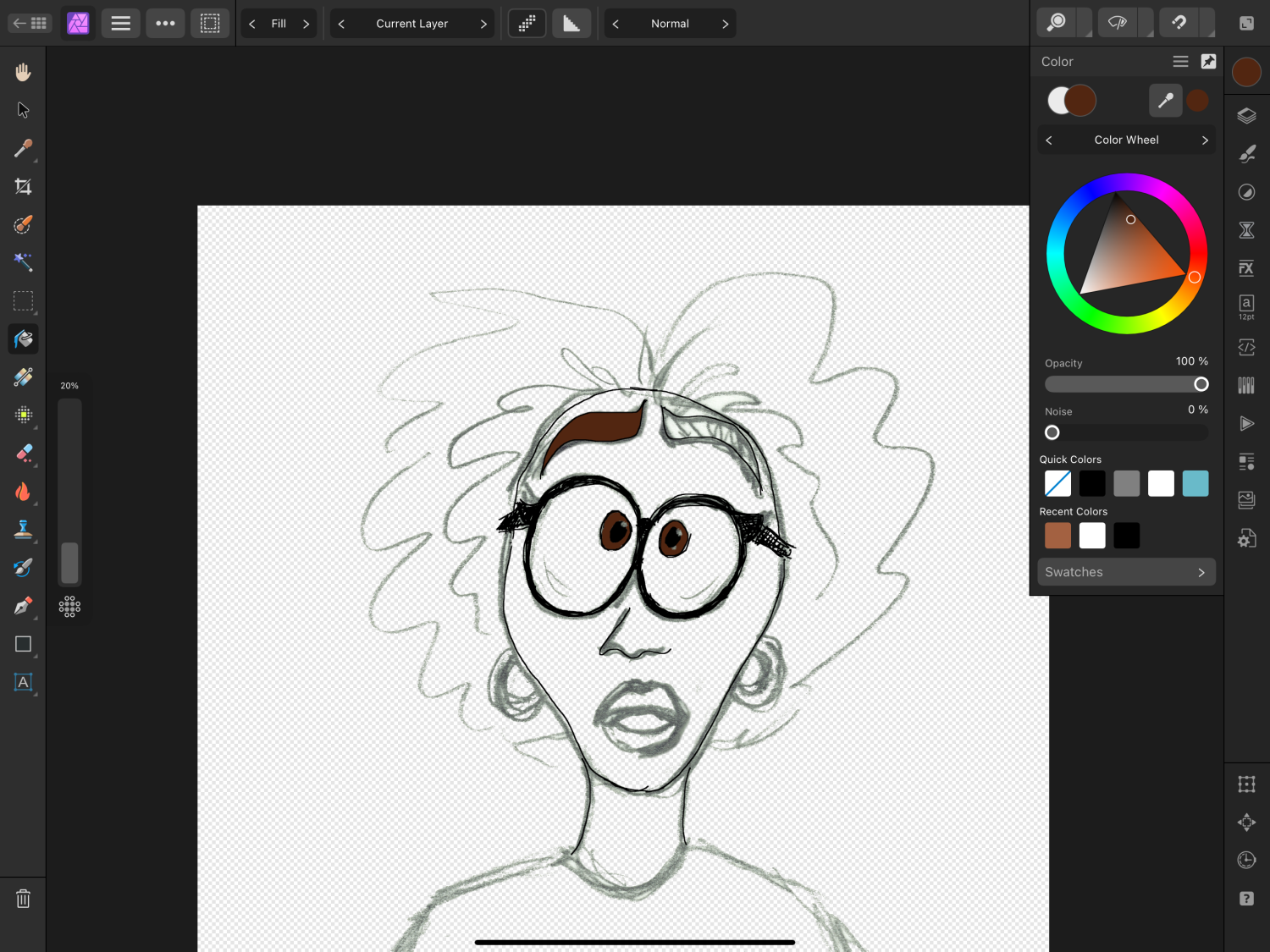Screen dimensions: 1270x952
Task: Toggle the anti-alias ramp option
Action: [571, 24]
